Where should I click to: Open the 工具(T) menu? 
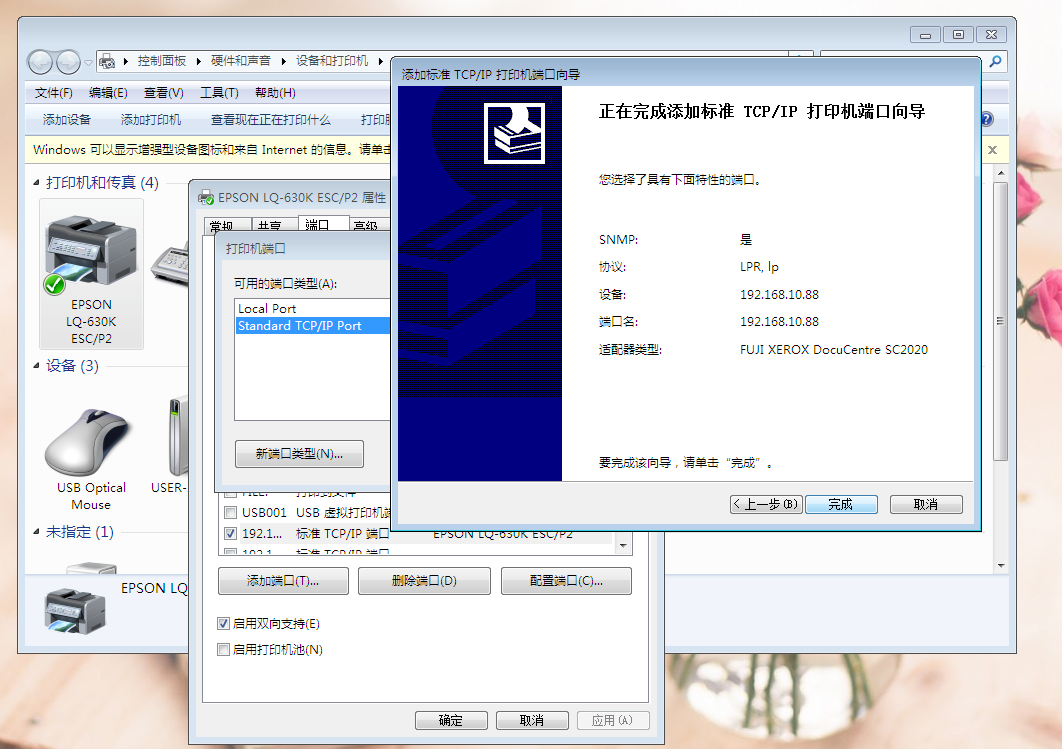click(219, 93)
